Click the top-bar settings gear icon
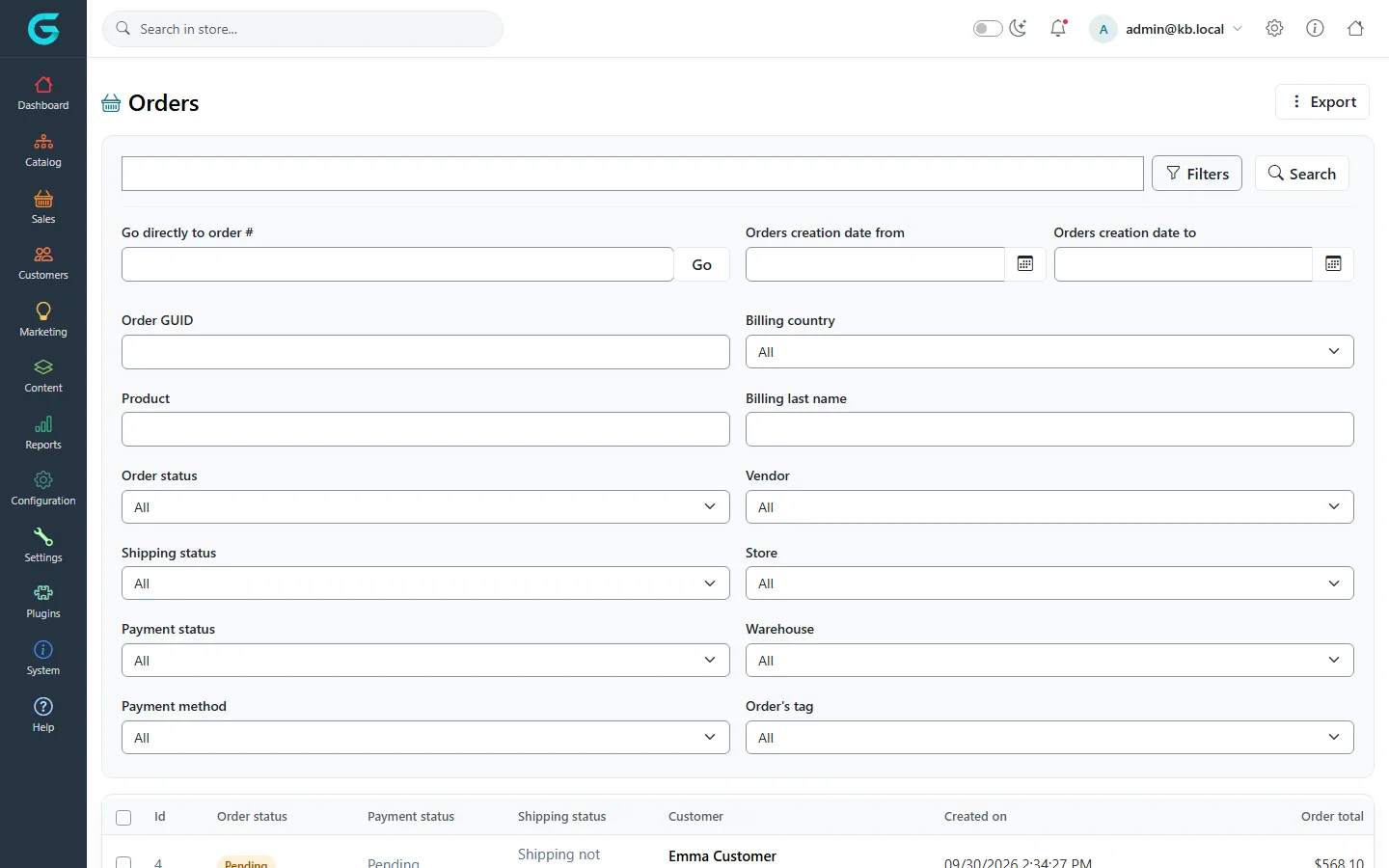This screenshot has width=1389, height=868. pos(1274,28)
